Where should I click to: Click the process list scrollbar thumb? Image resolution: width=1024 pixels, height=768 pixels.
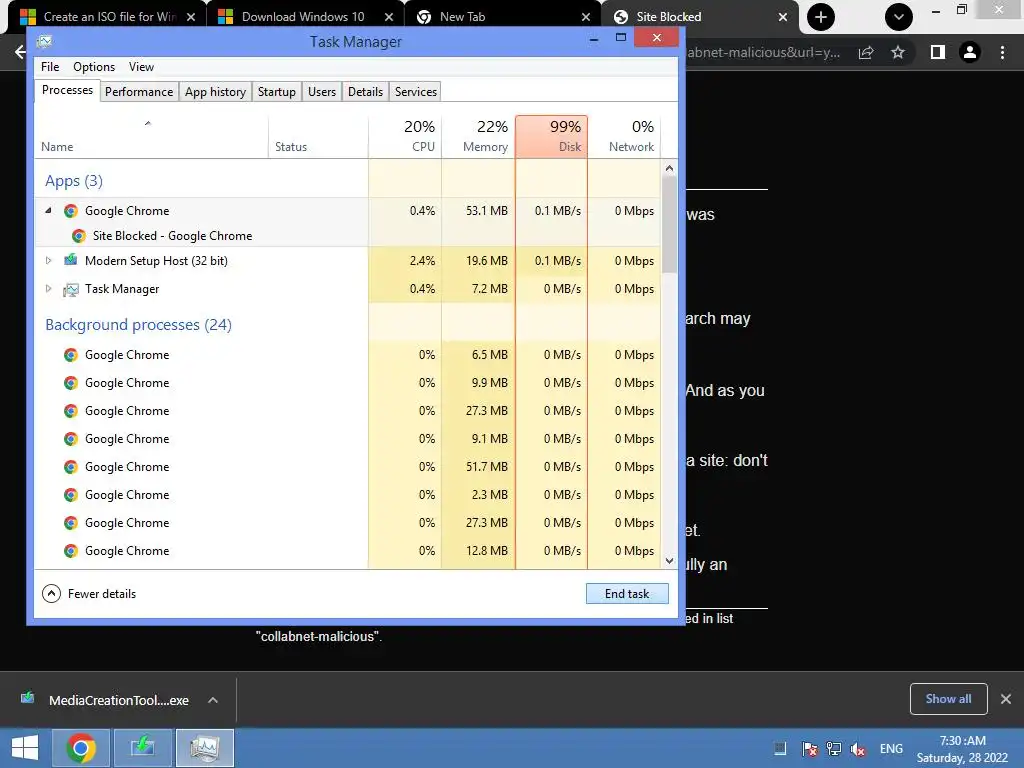click(669, 225)
